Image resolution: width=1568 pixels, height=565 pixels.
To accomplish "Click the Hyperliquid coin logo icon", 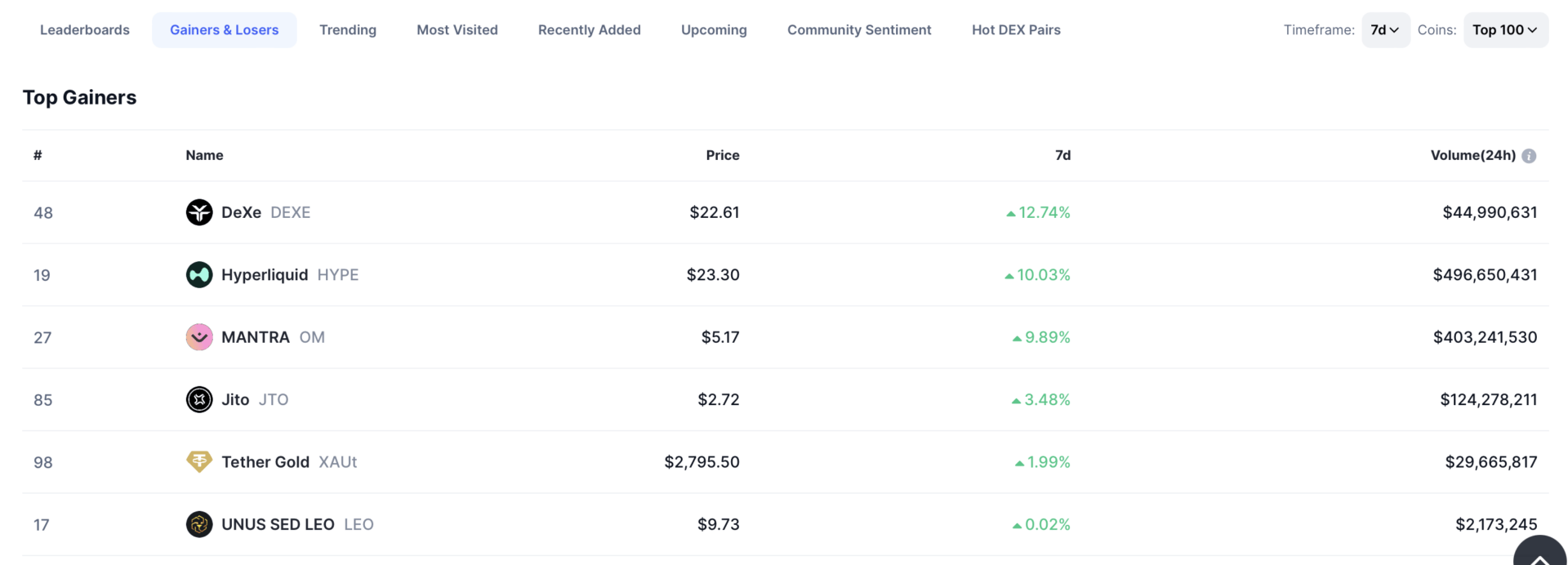I will tap(199, 275).
